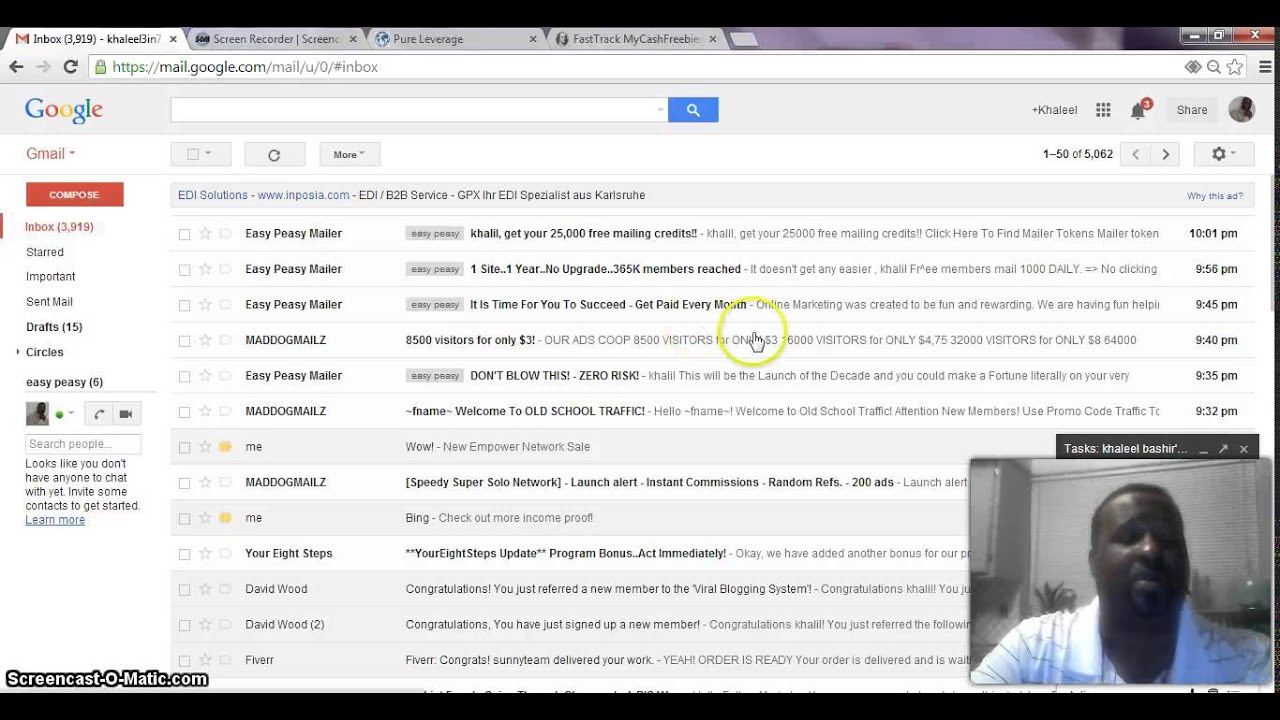Star the 8500 visitors MADDOGMAILZ email

pyautogui.click(x=205, y=340)
